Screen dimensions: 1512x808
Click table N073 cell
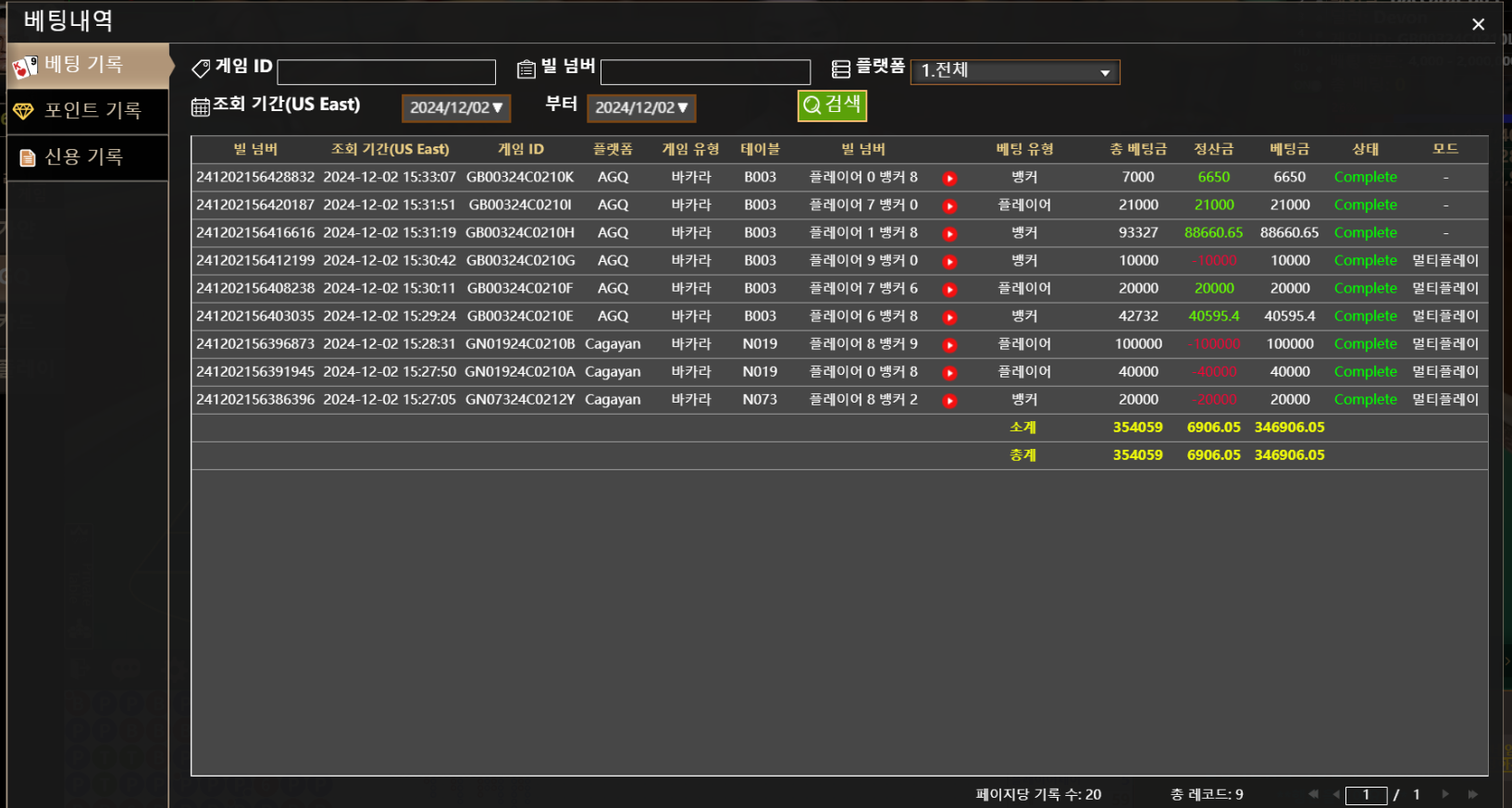pyautogui.click(x=760, y=399)
